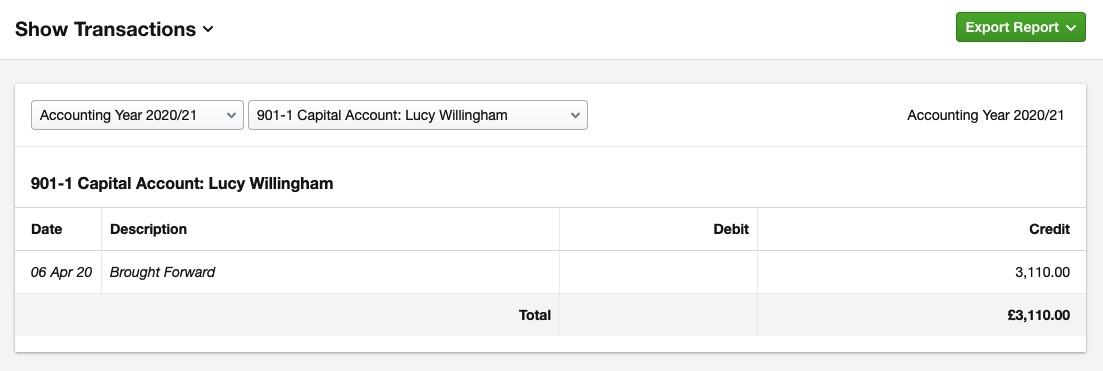1103x371 pixels.
Task: Click the 06 Apr 20 date cell
Action: point(61,272)
